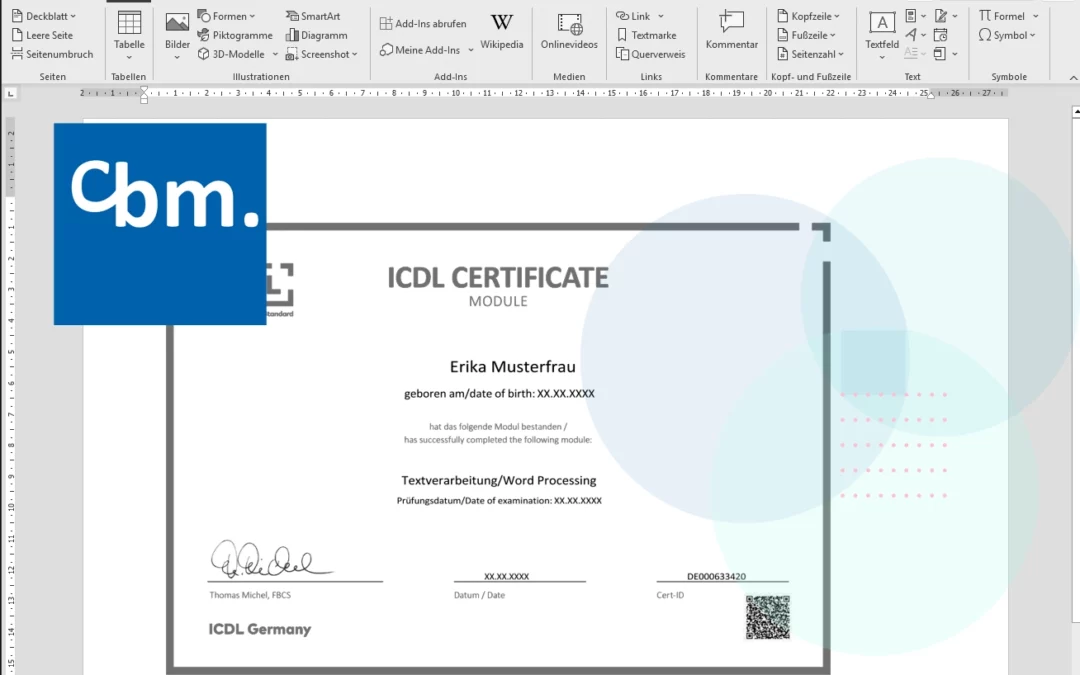The width and height of the screenshot is (1080, 675).
Task: Click the Cert-ID label
Action: pos(670,595)
